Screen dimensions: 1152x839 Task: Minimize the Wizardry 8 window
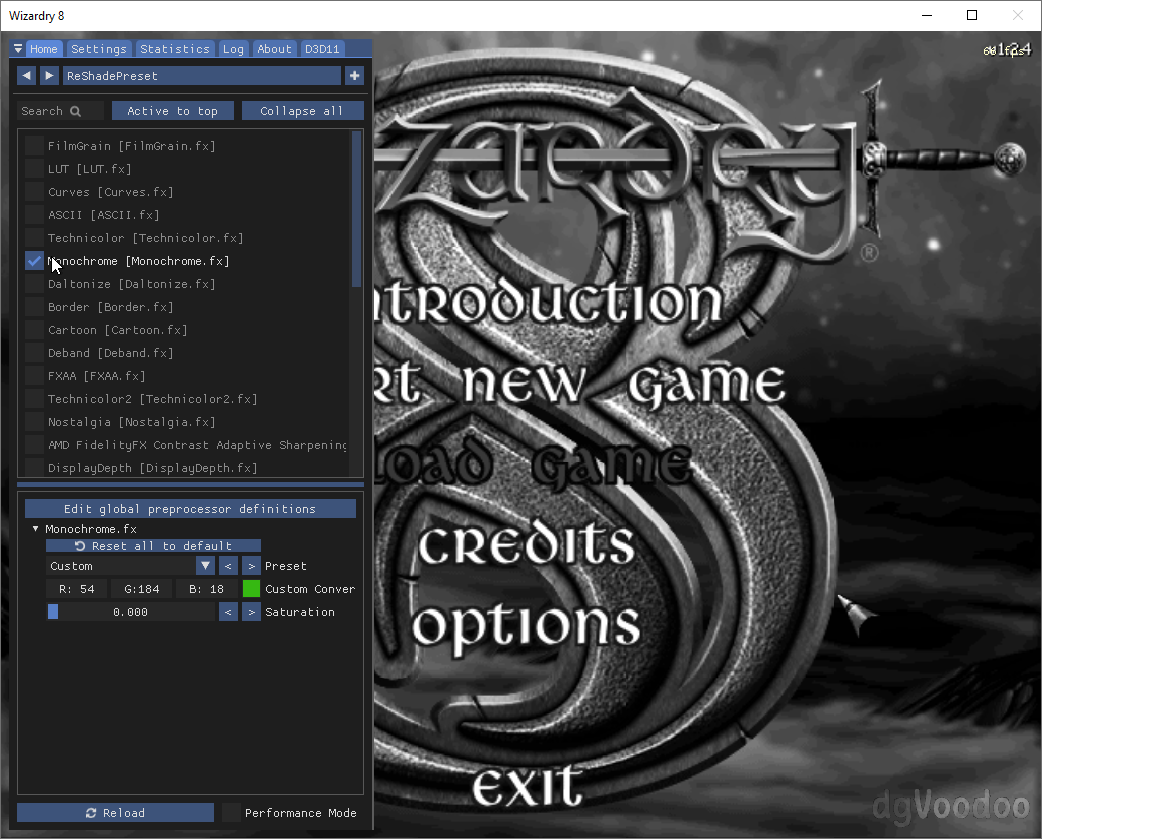(927, 15)
